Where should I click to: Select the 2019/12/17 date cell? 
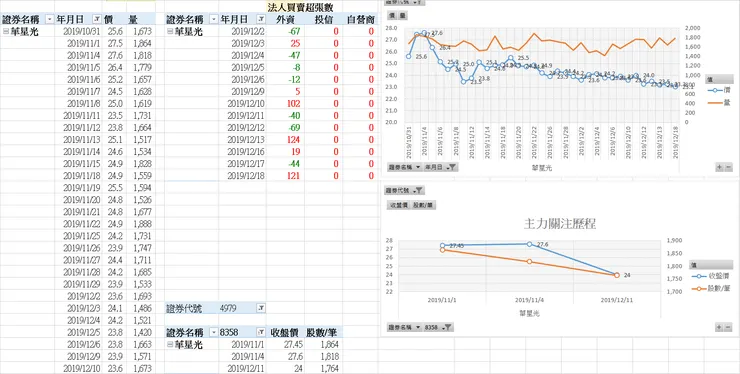pos(243,164)
